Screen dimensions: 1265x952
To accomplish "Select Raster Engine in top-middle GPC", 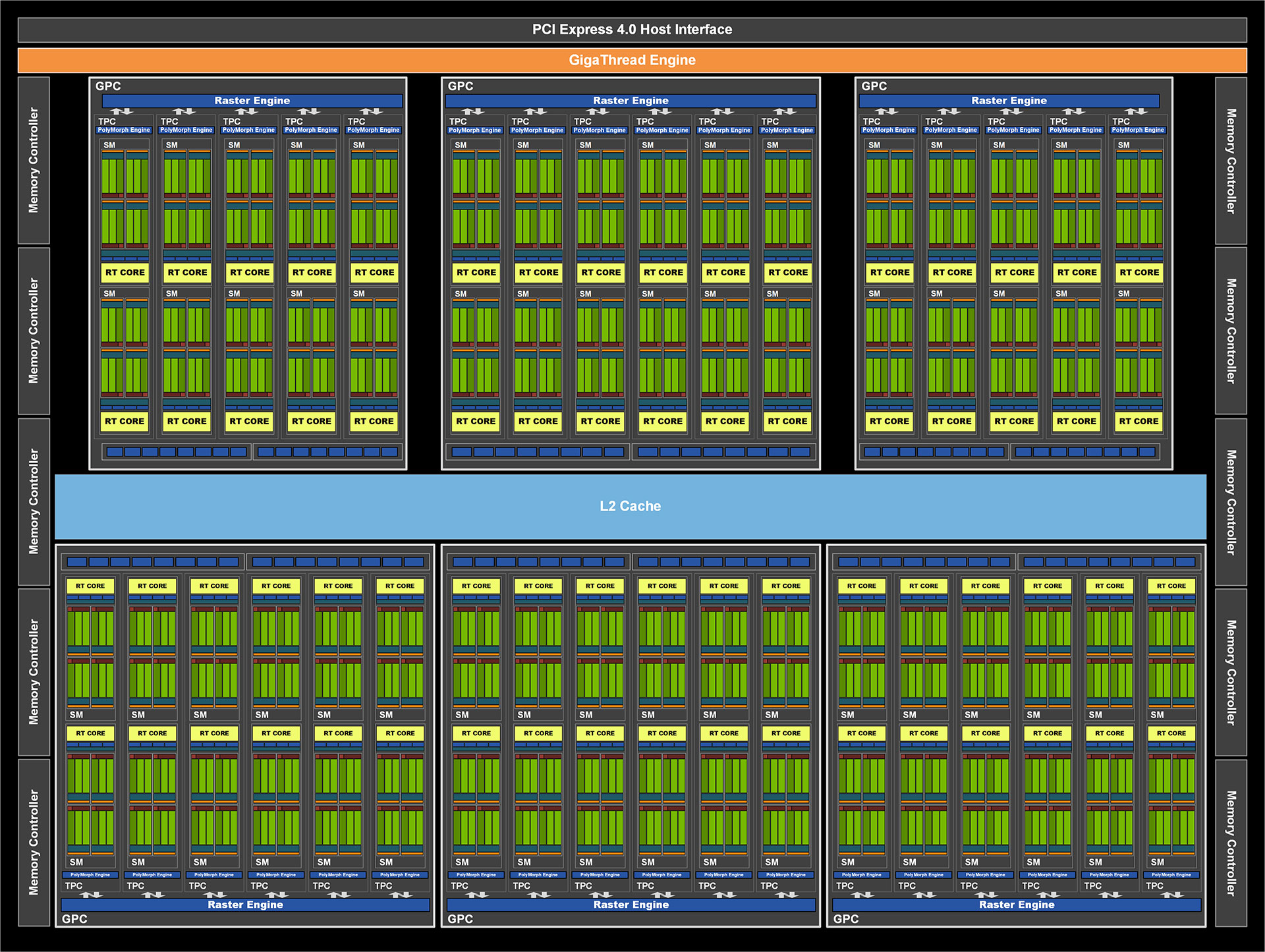I will (631, 101).
